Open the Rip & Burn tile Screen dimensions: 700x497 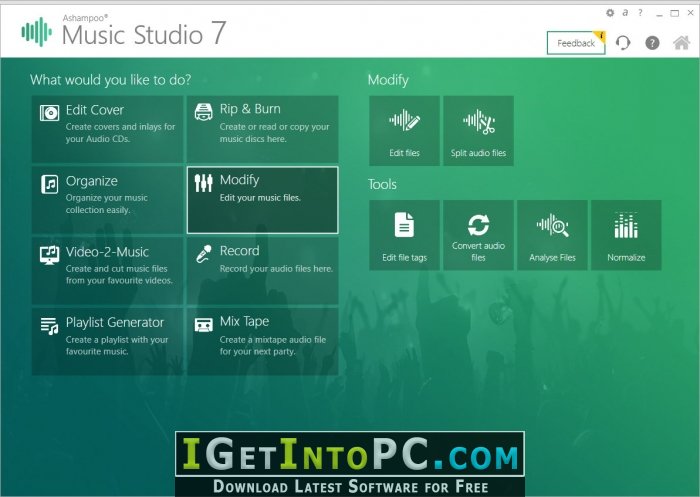click(x=262, y=129)
